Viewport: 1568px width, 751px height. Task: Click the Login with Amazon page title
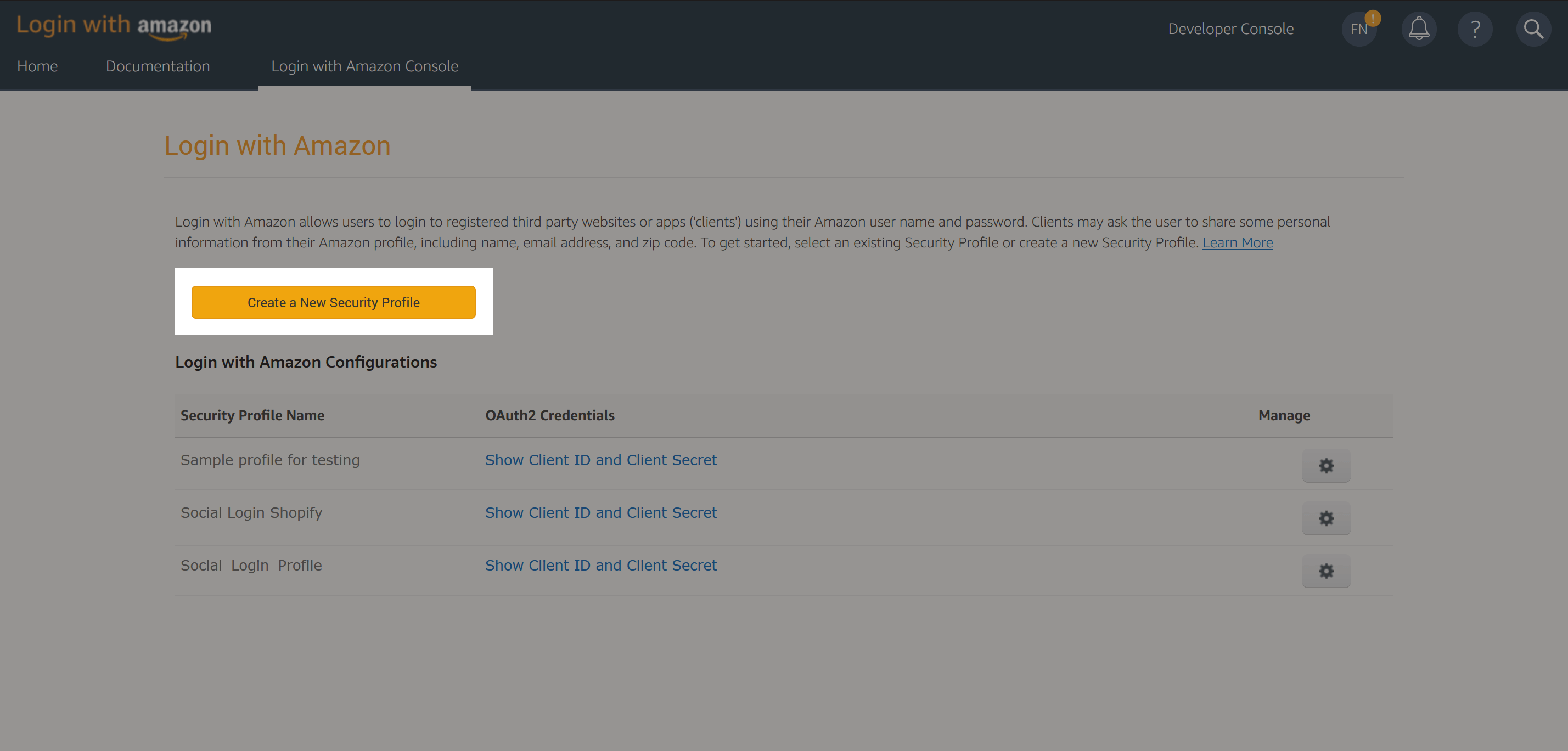277,145
